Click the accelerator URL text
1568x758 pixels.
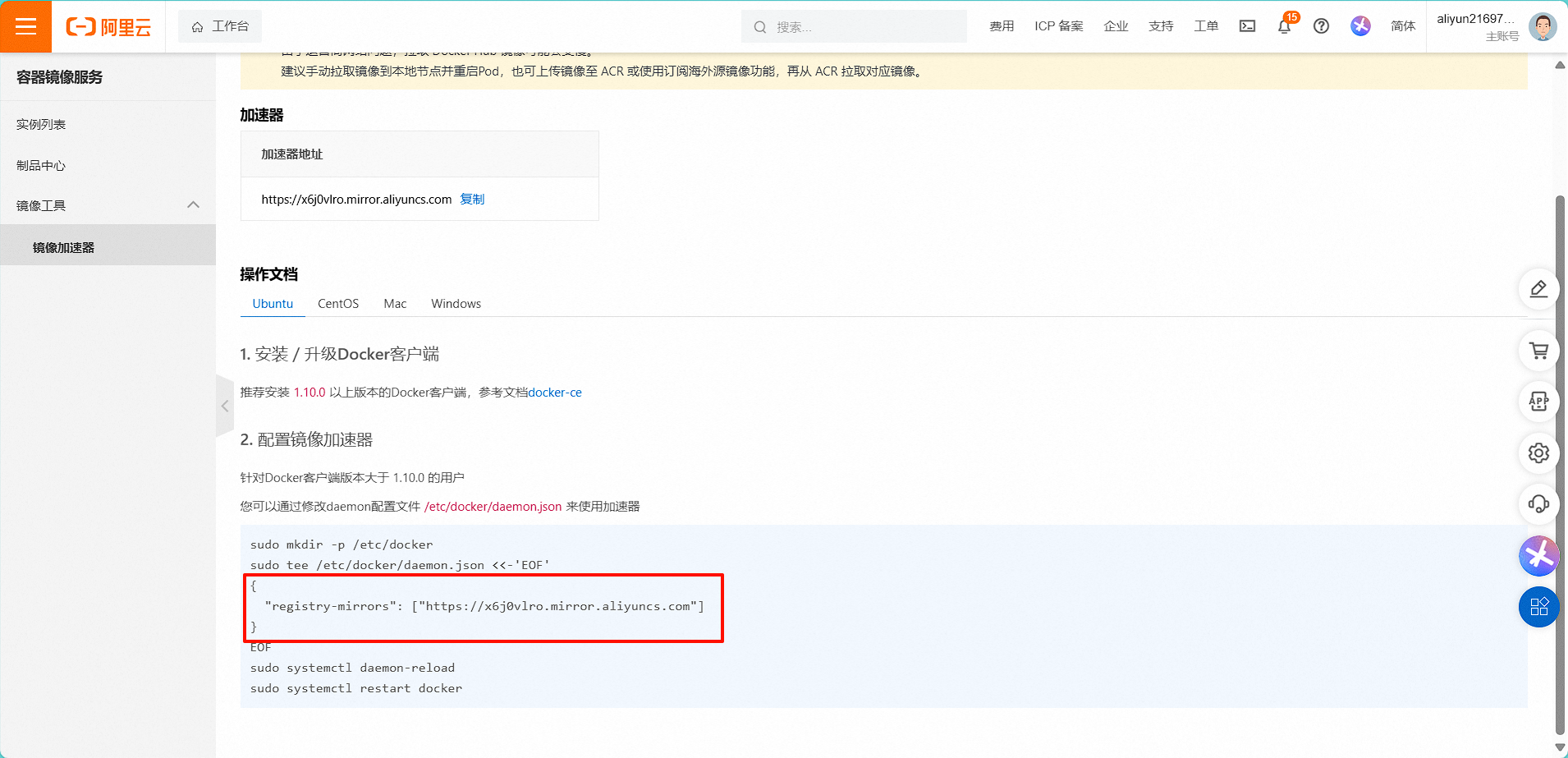[x=356, y=199]
